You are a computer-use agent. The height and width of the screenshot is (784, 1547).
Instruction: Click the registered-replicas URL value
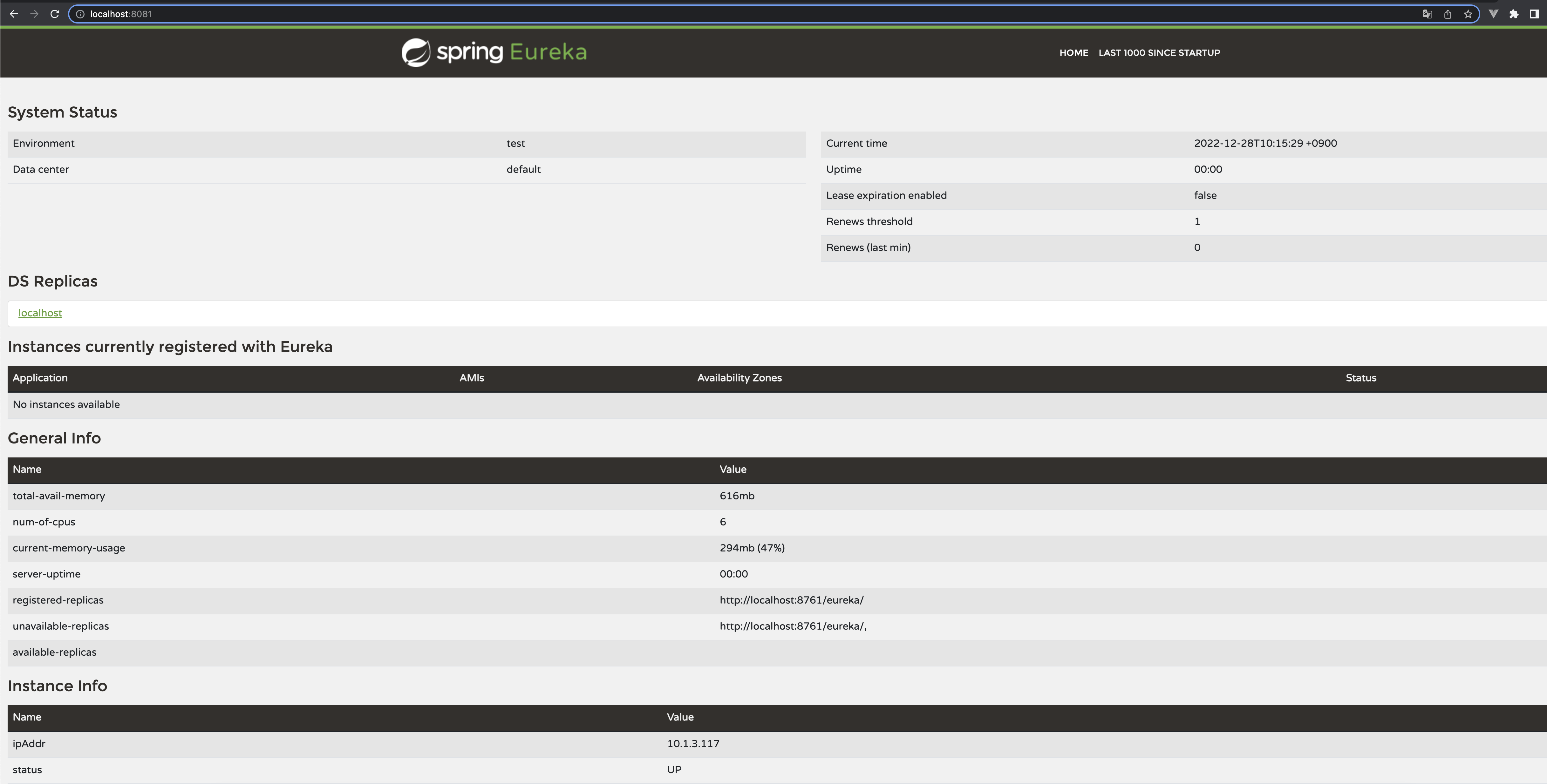792,600
